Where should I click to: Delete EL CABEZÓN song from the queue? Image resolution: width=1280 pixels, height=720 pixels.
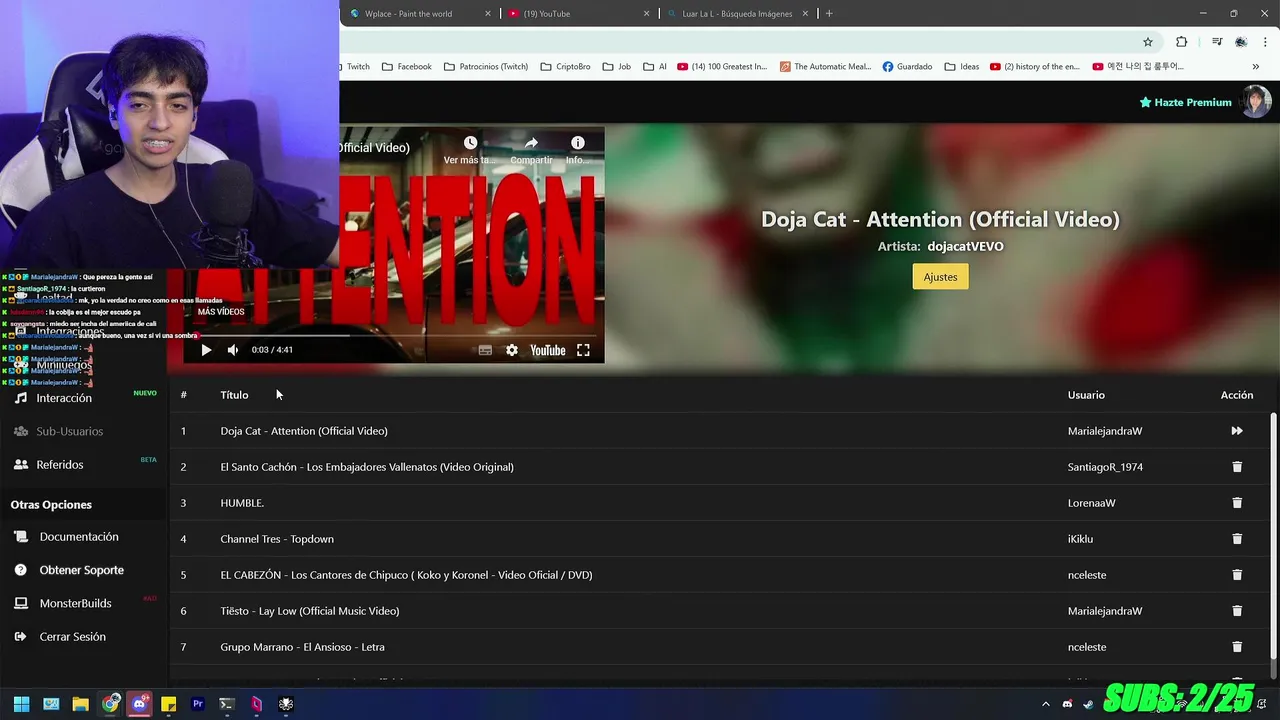click(1237, 575)
